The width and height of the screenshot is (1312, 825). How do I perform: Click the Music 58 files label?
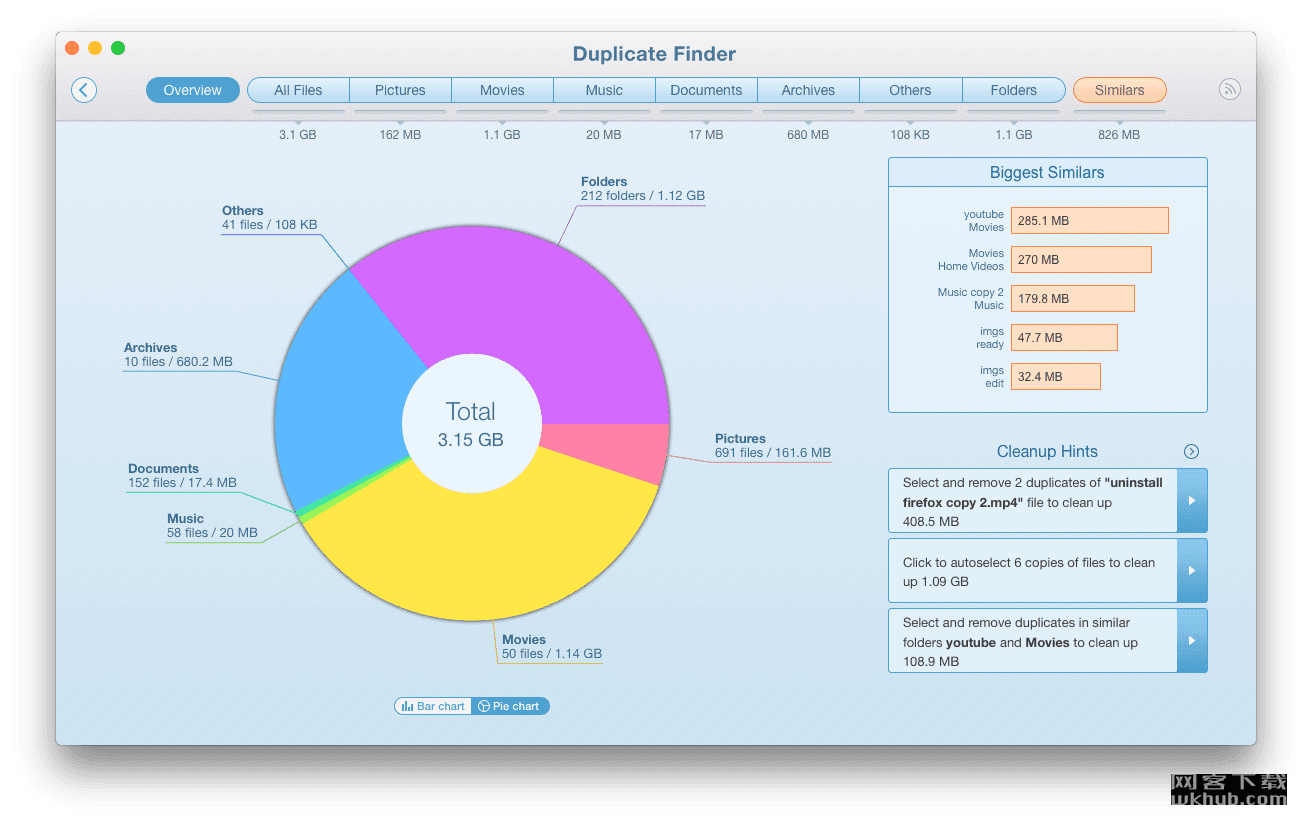click(212, 526)
